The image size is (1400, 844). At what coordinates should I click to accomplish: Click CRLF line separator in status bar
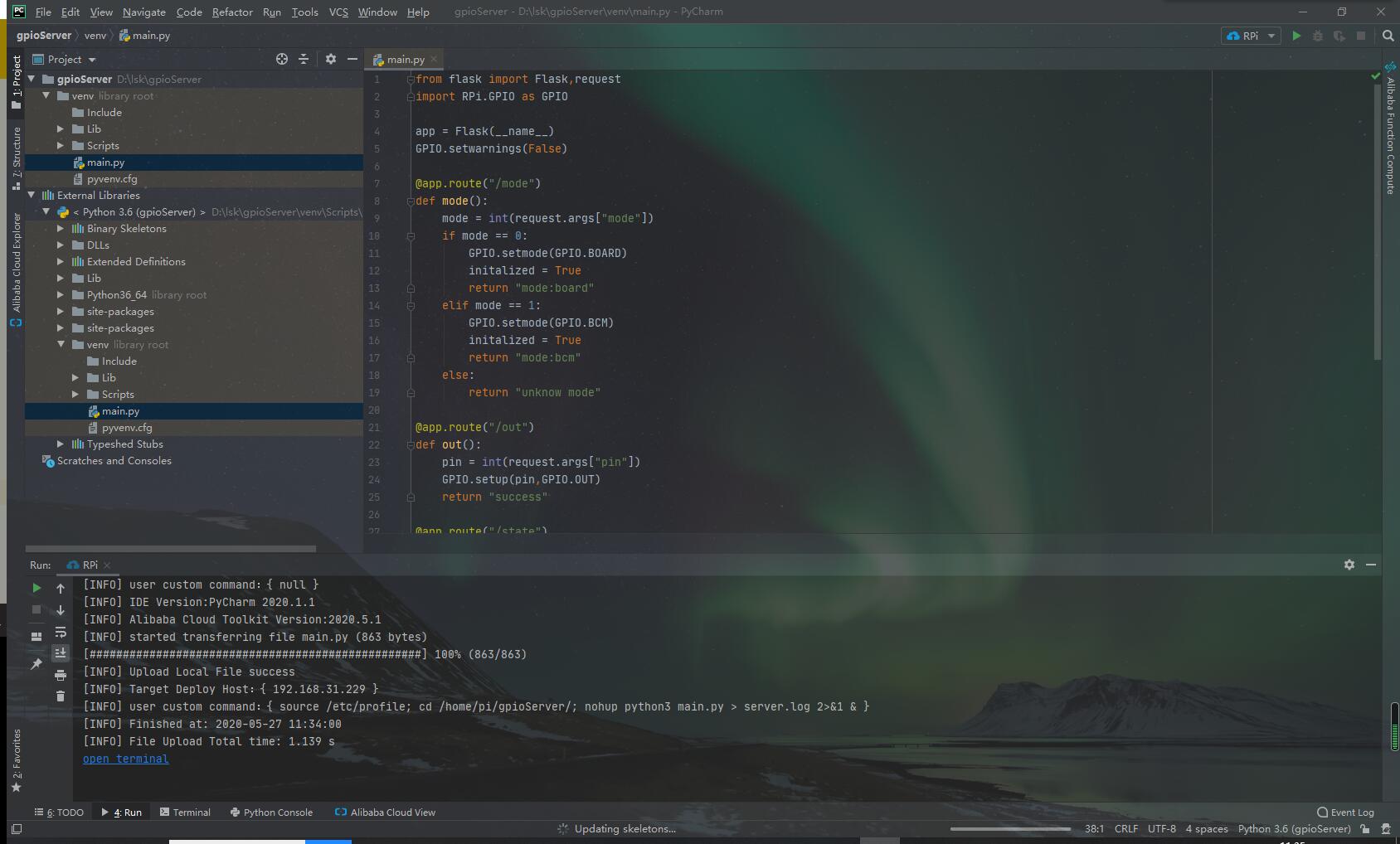pyautogui.click(x=1126, y=829)
